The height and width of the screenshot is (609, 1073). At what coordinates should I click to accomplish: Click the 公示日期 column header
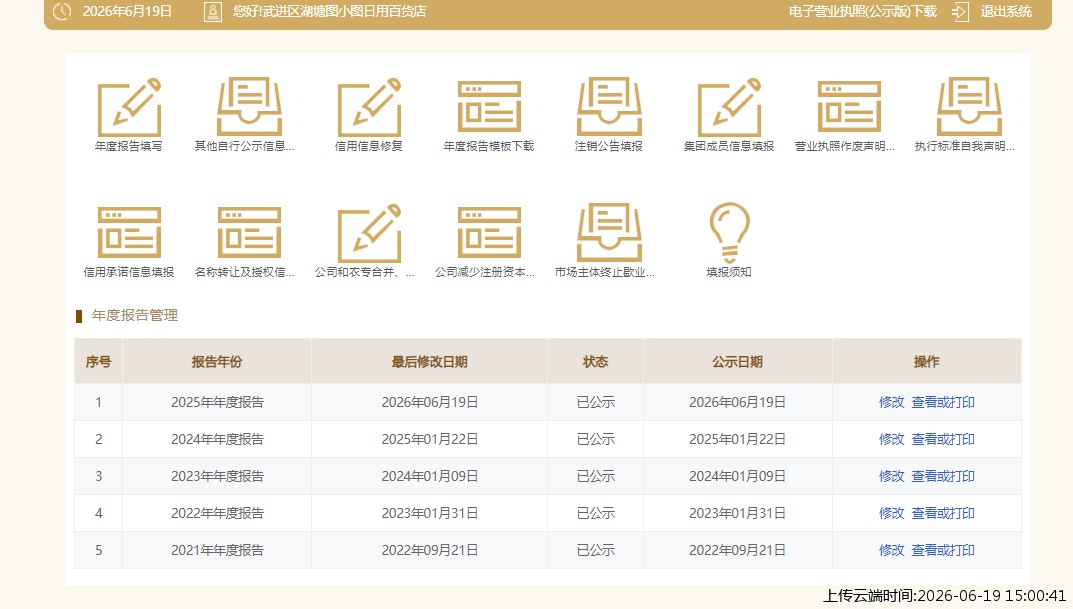click(737, 361)
